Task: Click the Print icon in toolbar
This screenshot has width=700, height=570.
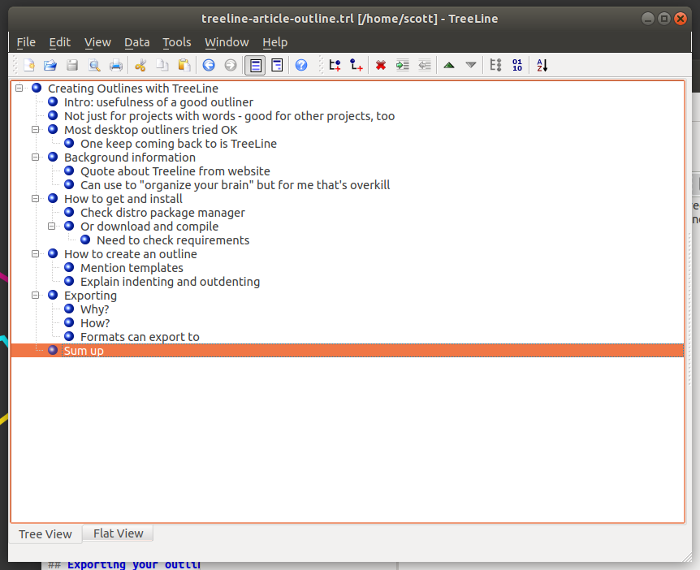Action: point(116,65)
